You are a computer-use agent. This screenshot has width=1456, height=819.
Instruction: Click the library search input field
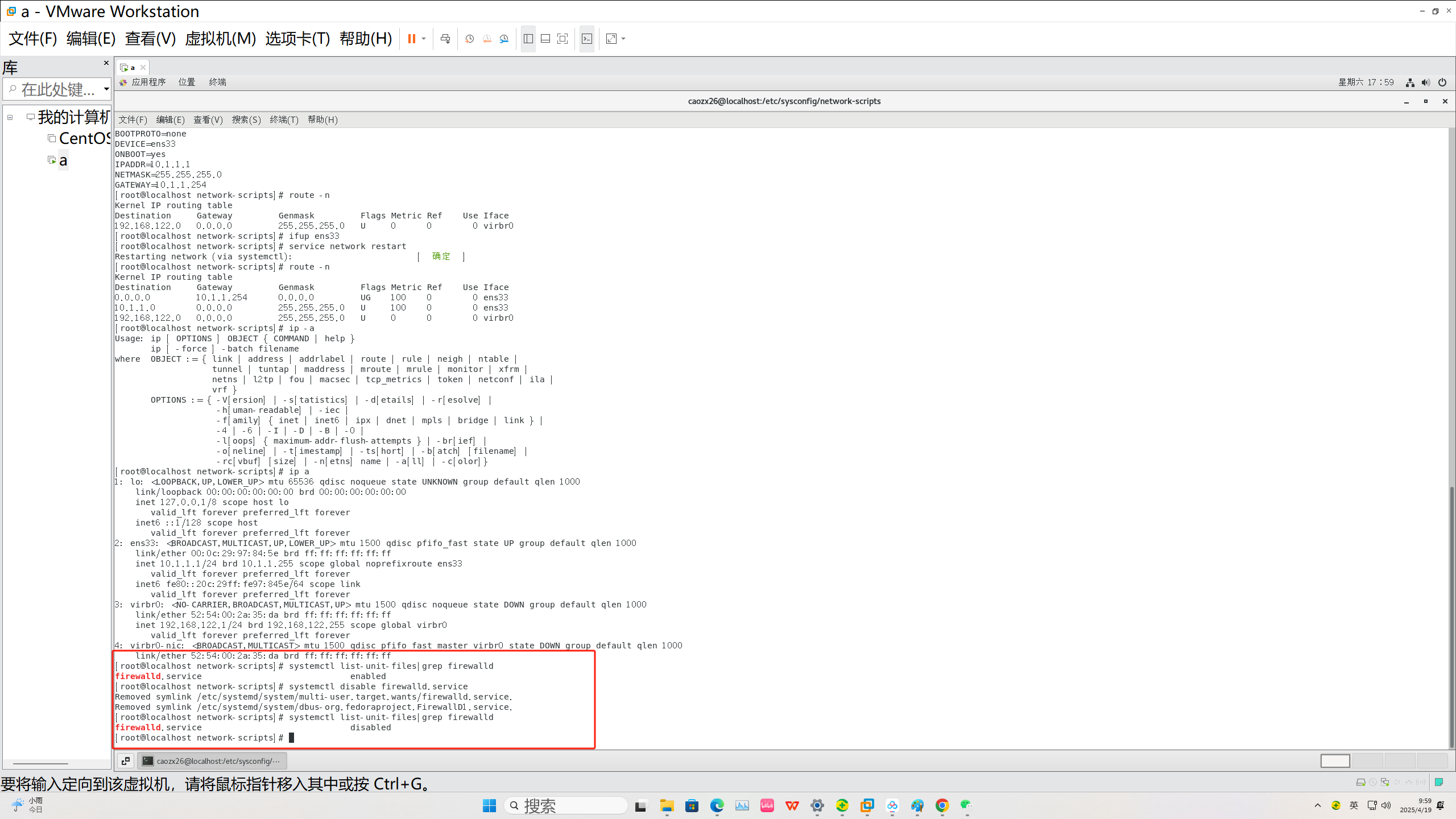pyautogui.click(x=57, y=89)
